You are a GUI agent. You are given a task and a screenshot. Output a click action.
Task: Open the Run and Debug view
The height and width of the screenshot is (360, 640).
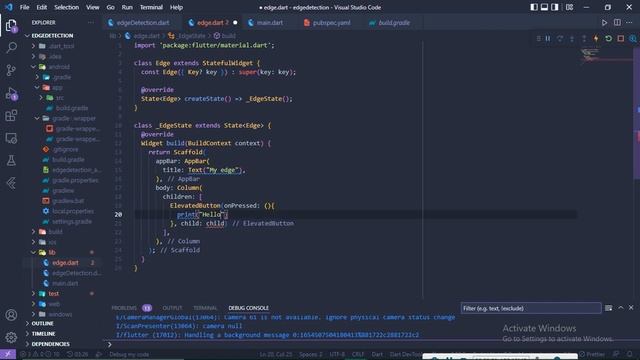click(11, 93)
